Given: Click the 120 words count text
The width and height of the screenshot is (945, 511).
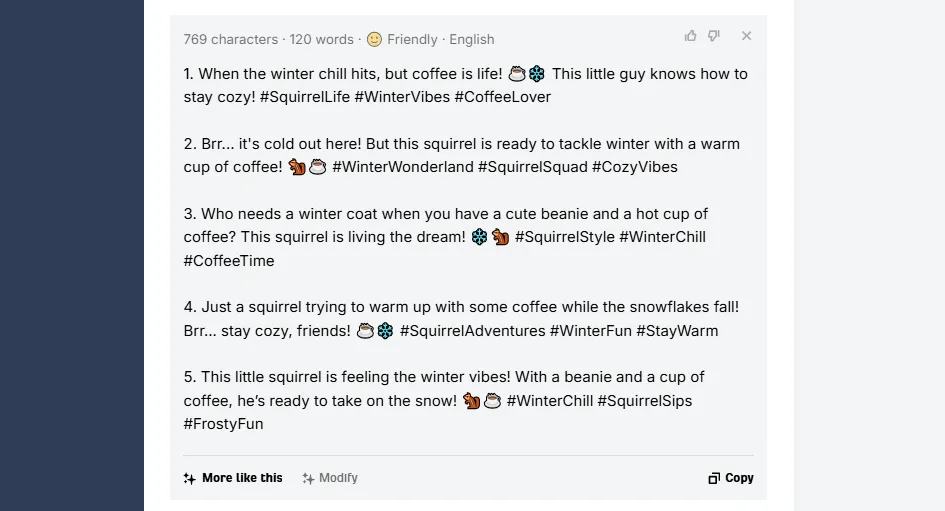Looking at the screenshot, I should [x=321, y=39].
